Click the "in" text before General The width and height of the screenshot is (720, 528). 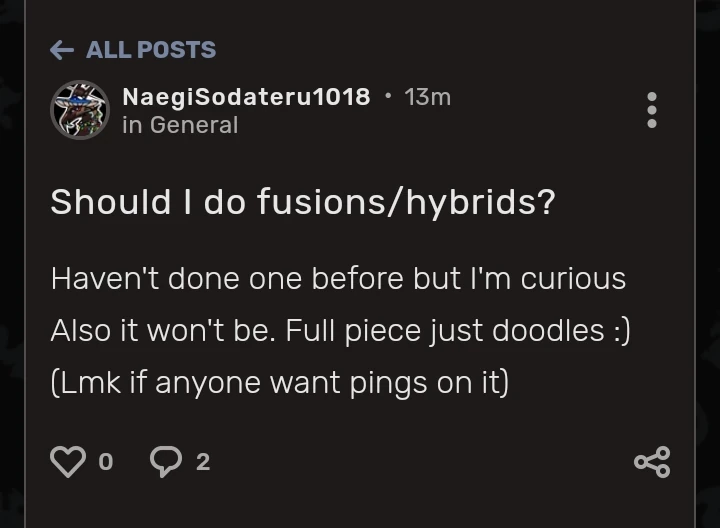[x=132, y=125]
